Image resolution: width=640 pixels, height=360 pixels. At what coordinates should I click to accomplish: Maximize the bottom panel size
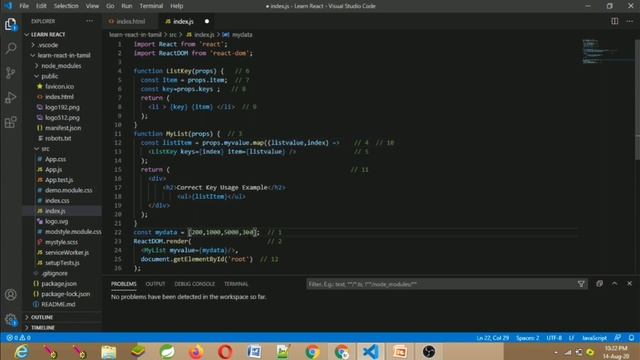pos(614,283)
